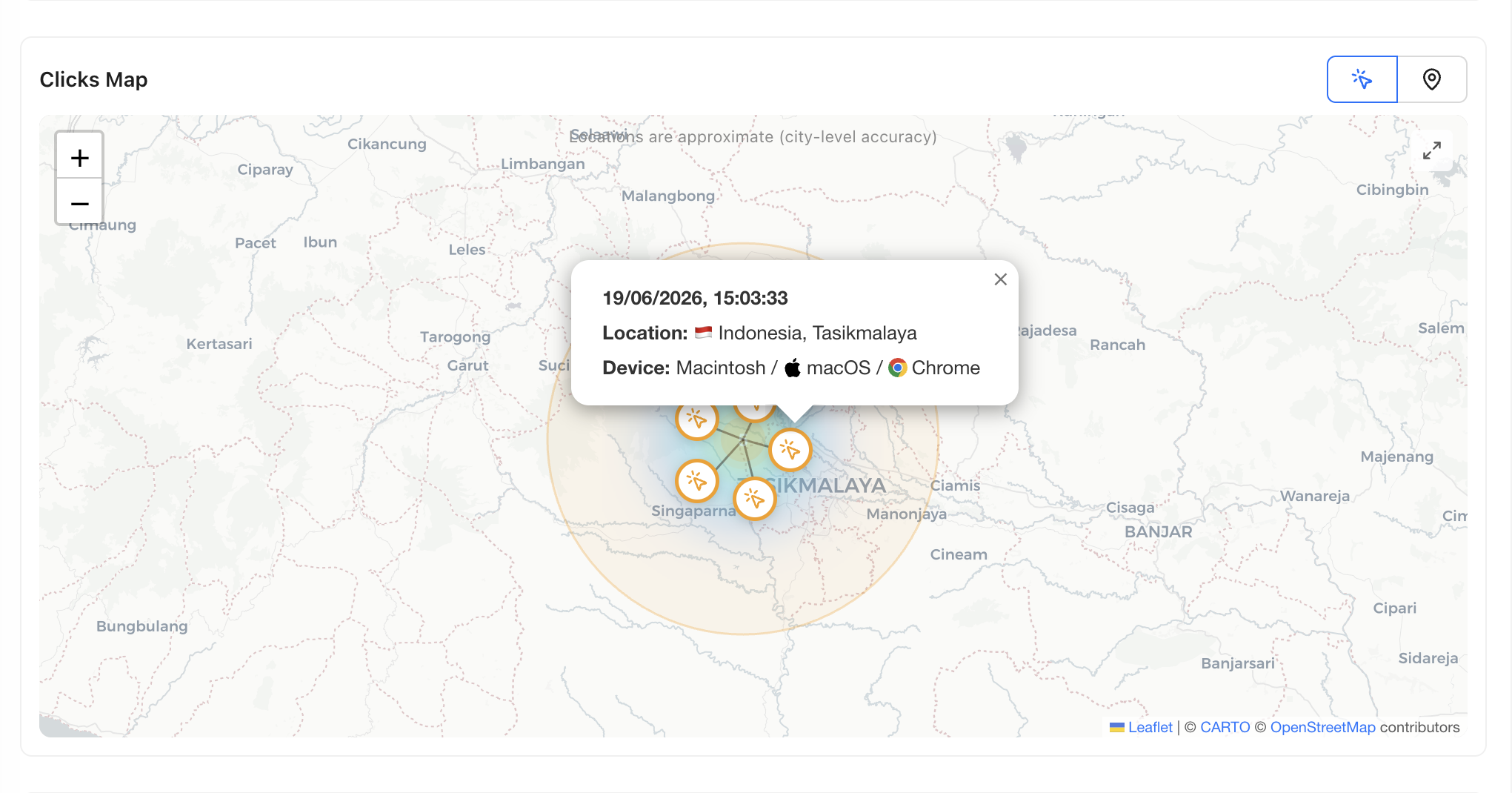Click the Indonesia flag icon in popup
Viewport: 1512px width, 793px height.
[703, 333]
